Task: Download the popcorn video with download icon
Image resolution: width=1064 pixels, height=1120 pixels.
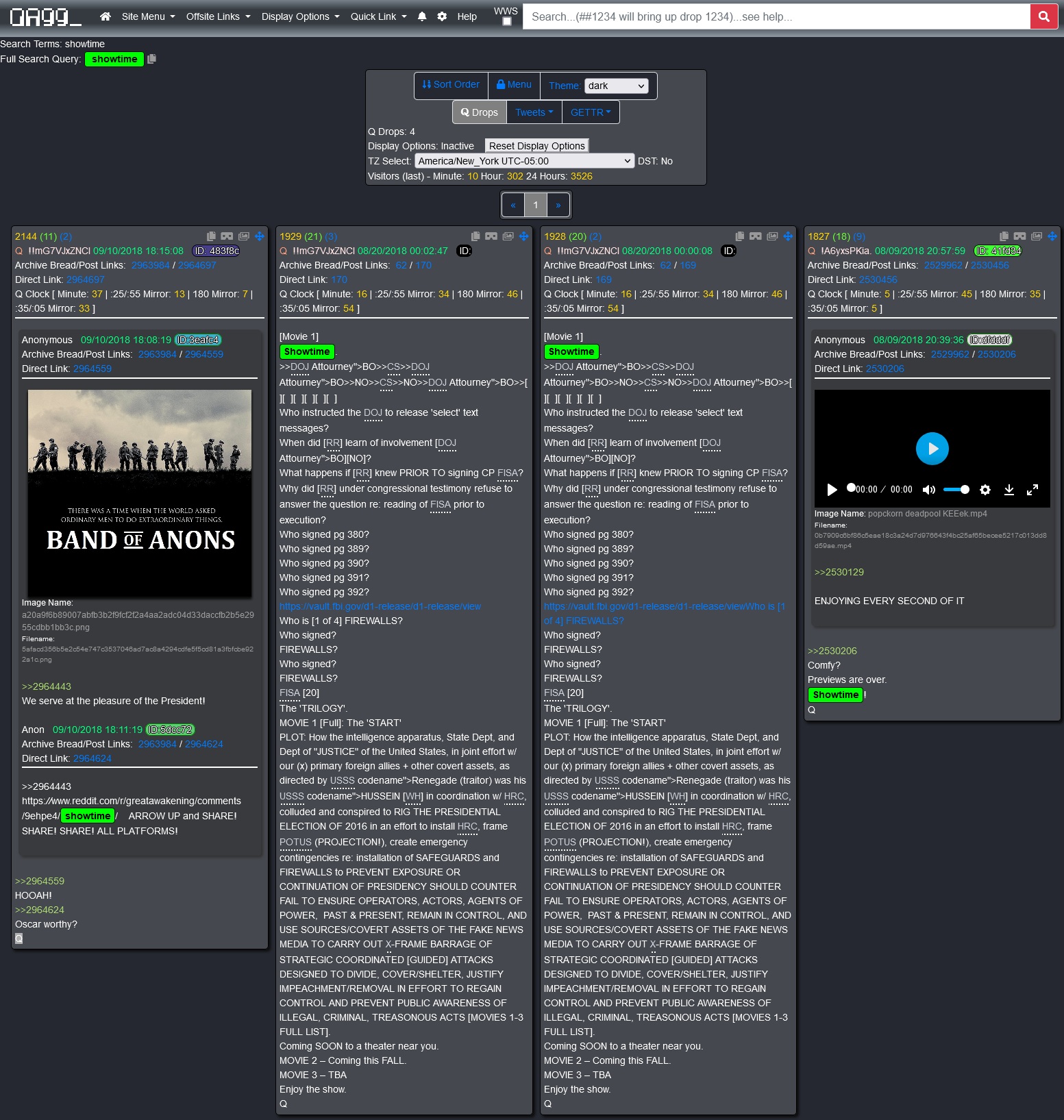Action: click(1009, 490)
